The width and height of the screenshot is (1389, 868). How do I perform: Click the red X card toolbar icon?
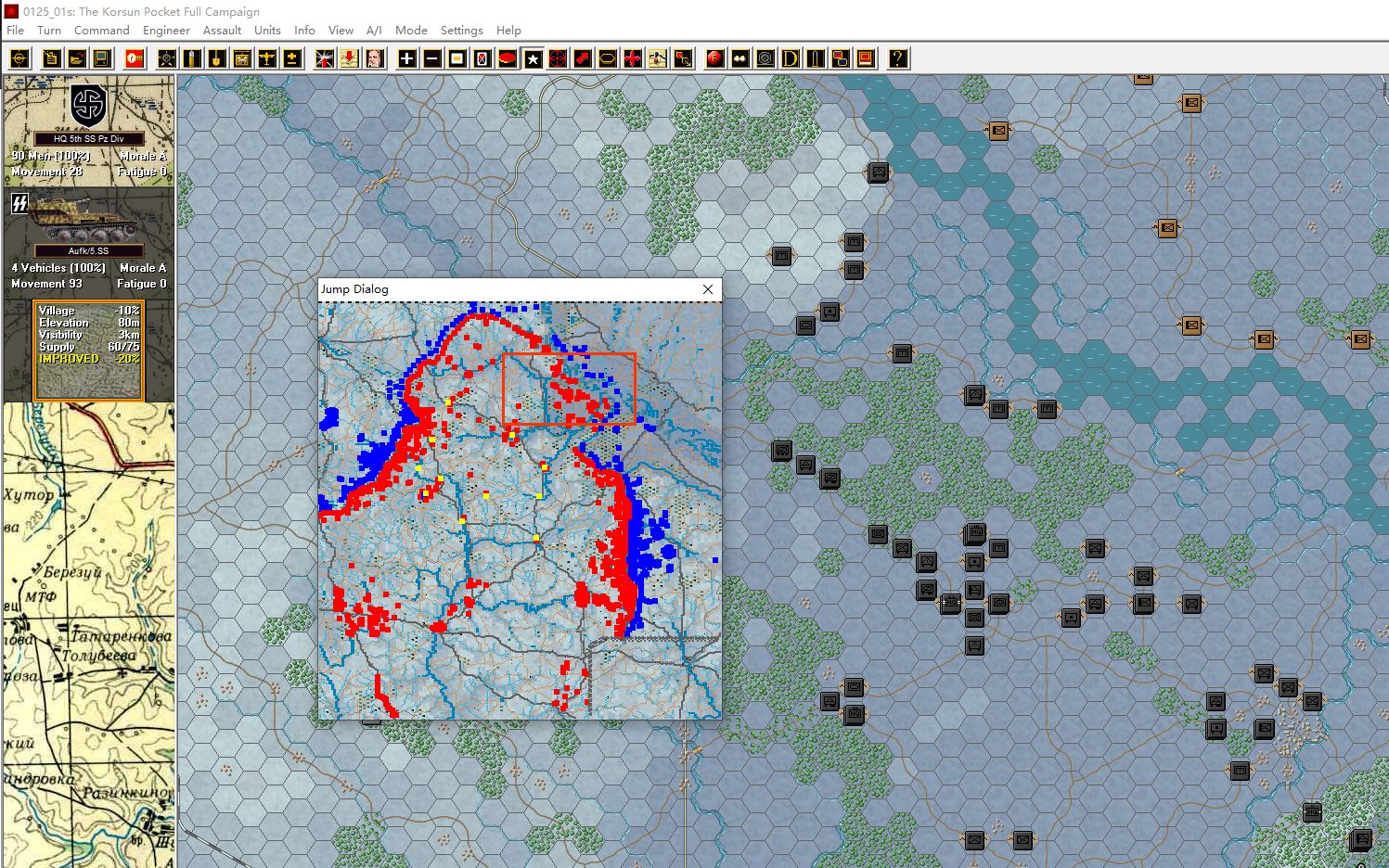click(482, 58)
